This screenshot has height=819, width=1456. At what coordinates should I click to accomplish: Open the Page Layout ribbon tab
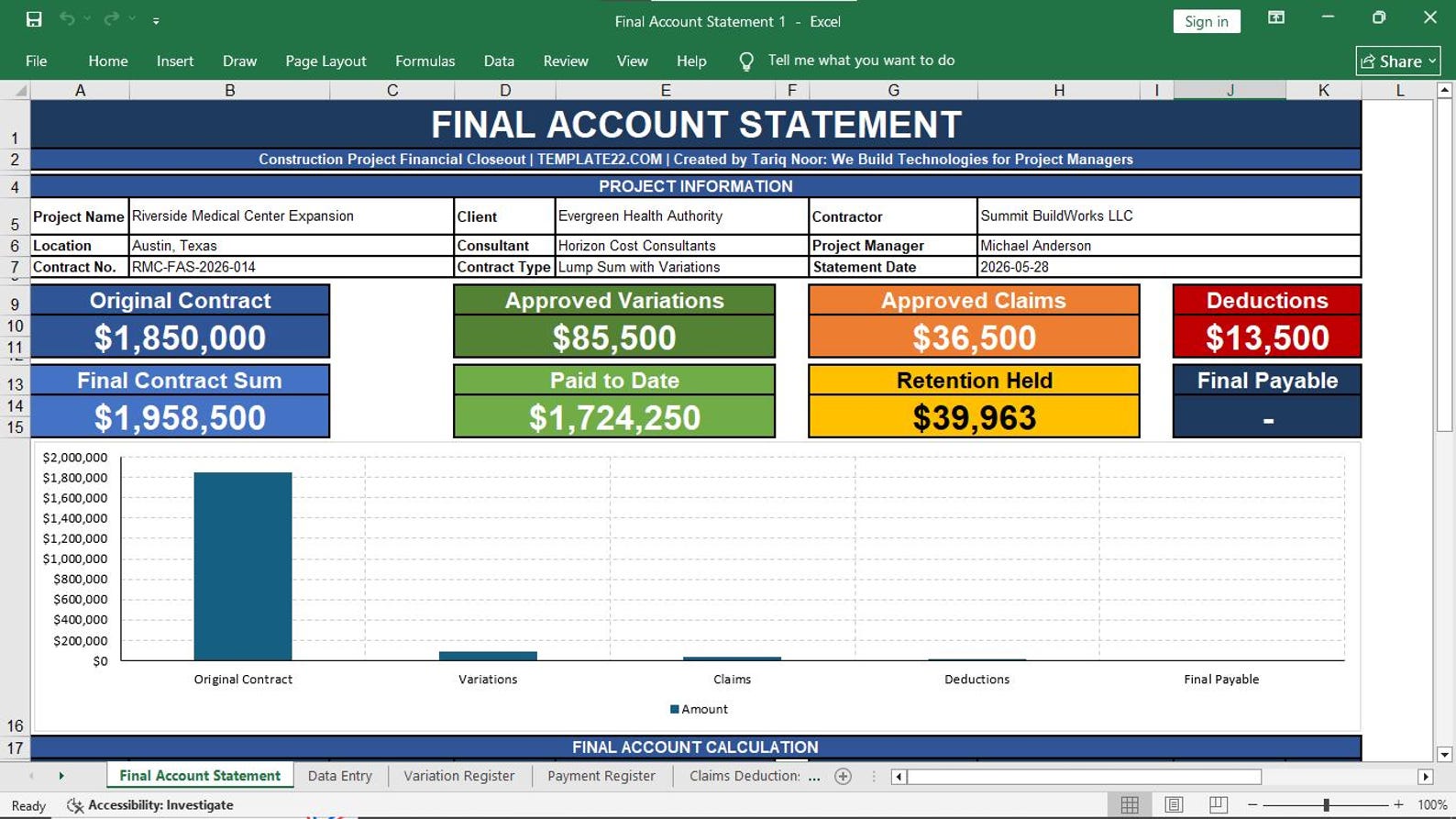(325, 61)
